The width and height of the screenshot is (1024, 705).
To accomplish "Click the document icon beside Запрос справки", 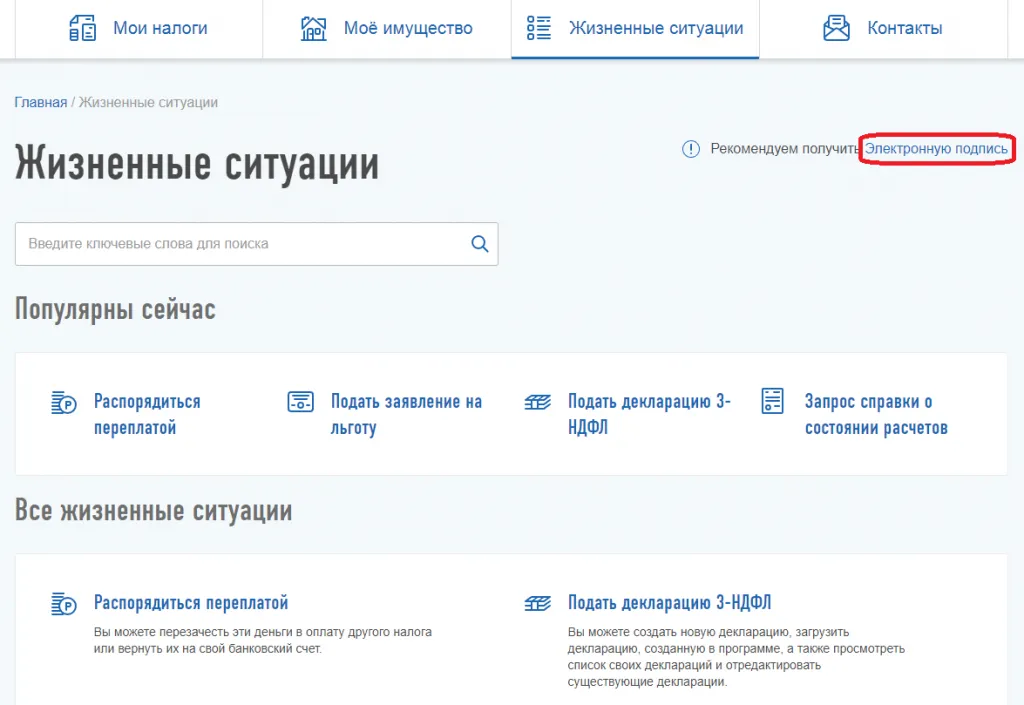I will coord(772,401).
